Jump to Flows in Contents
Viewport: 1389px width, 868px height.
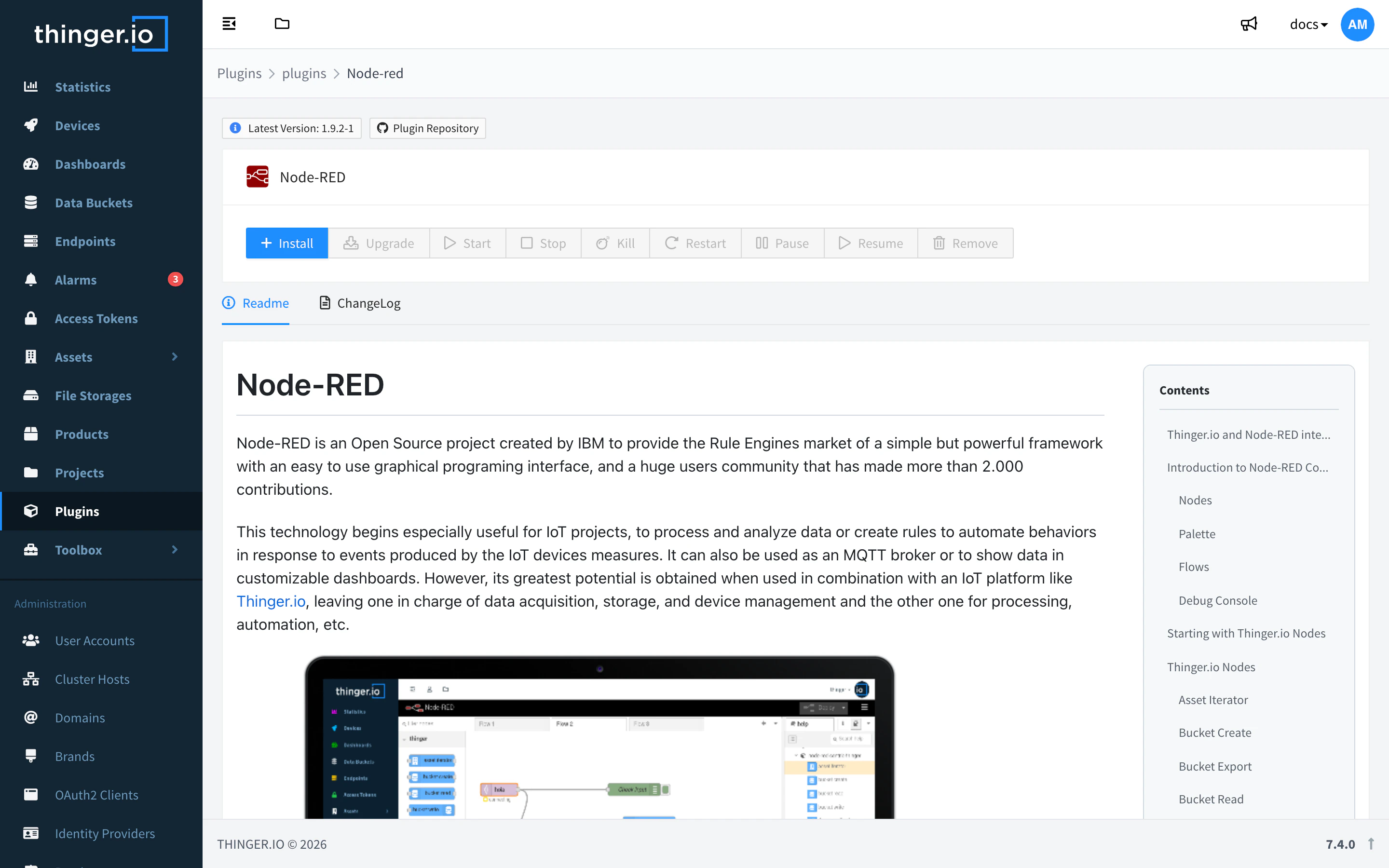tap(1193, 567)
